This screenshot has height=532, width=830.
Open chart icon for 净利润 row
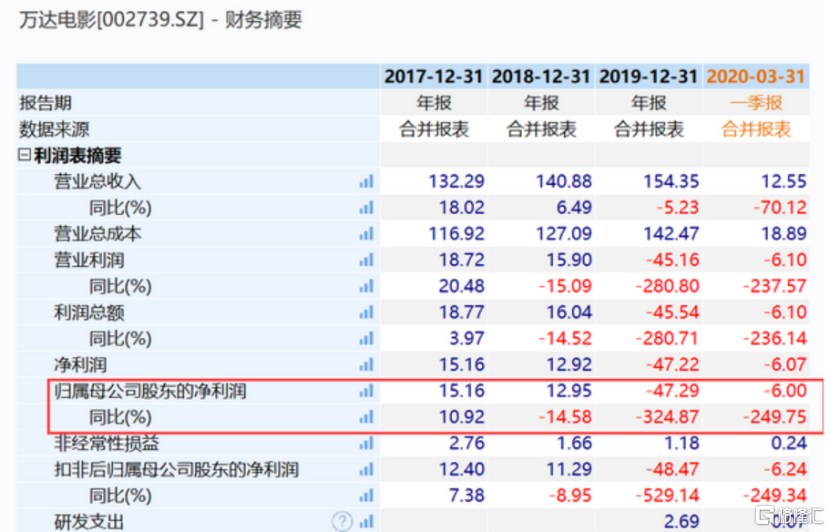pos(366,365)
